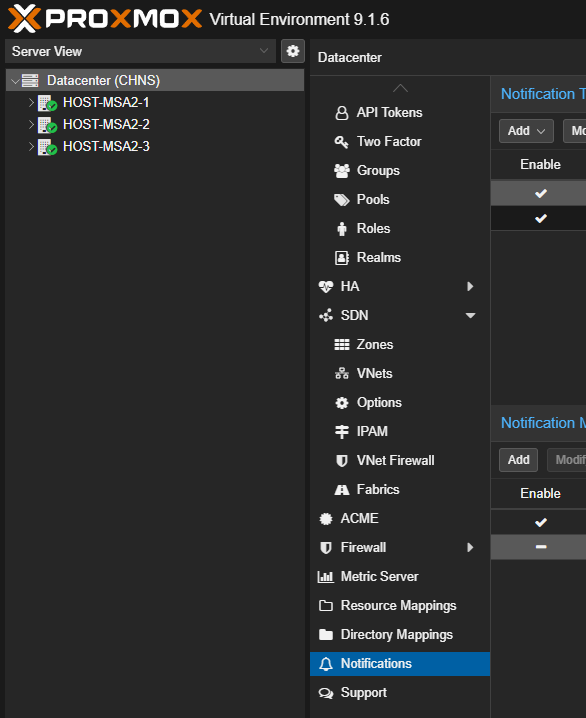Open the tree settings gear button
586x718 pixels.
293,51
